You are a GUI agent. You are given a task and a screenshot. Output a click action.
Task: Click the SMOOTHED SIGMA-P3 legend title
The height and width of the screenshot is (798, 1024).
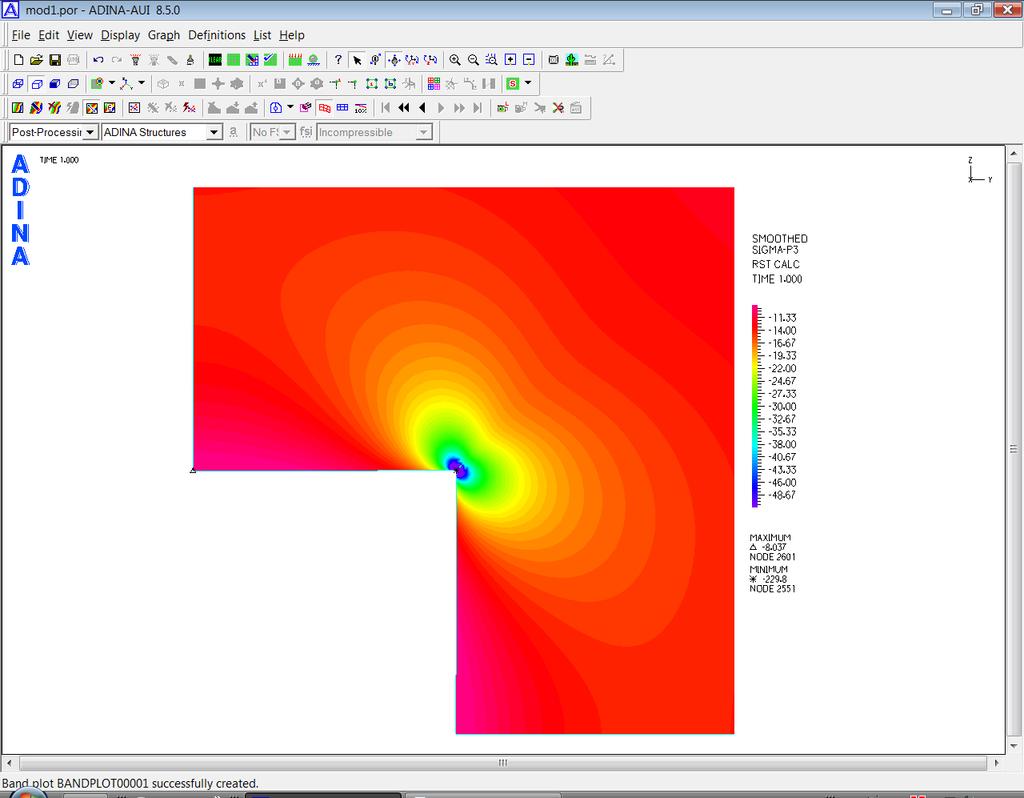pyautogui.click(x=779, y=244)
